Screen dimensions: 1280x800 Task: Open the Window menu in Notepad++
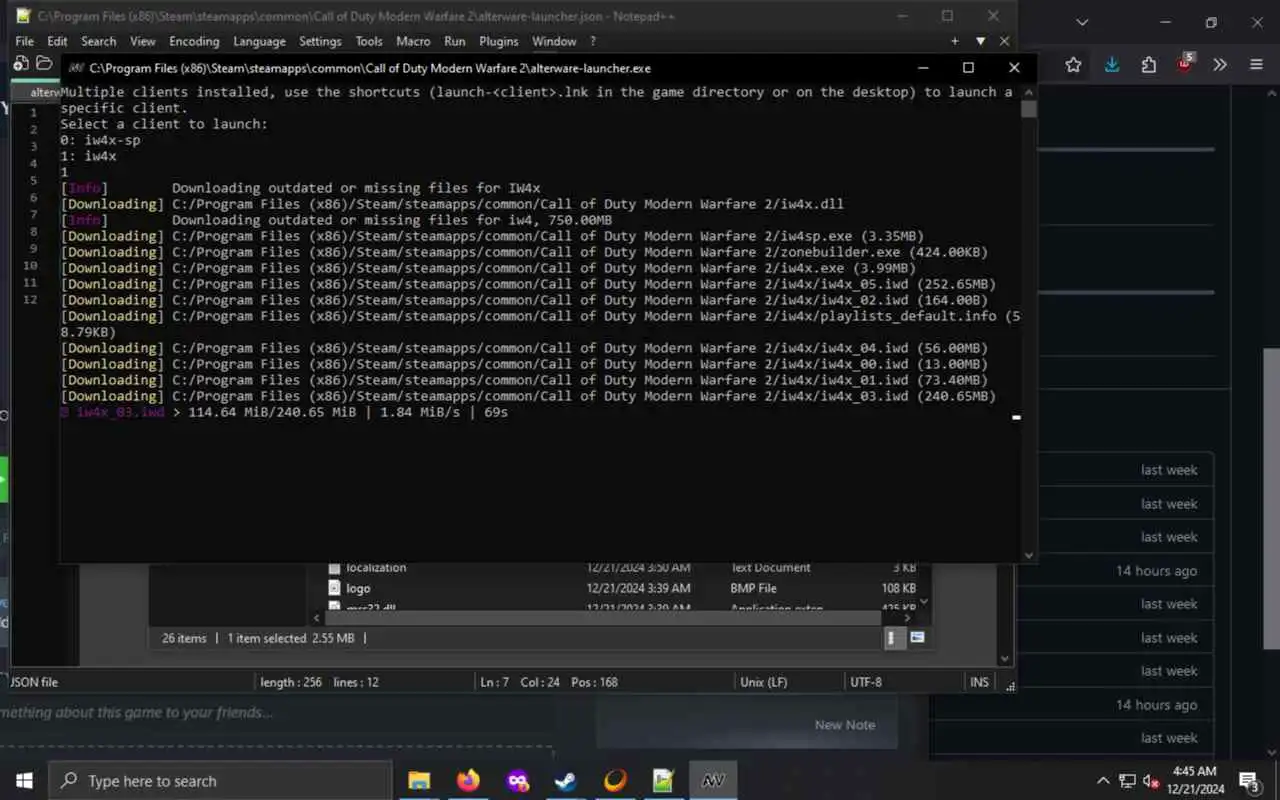pyautogui.click(x=554, y=41)
